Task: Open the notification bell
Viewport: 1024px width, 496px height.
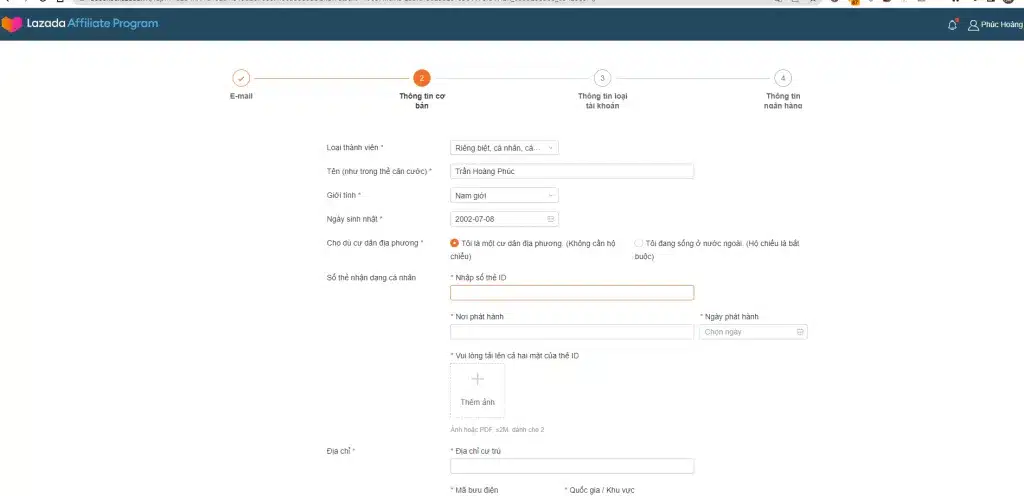Action: click(x=952, y=25)
